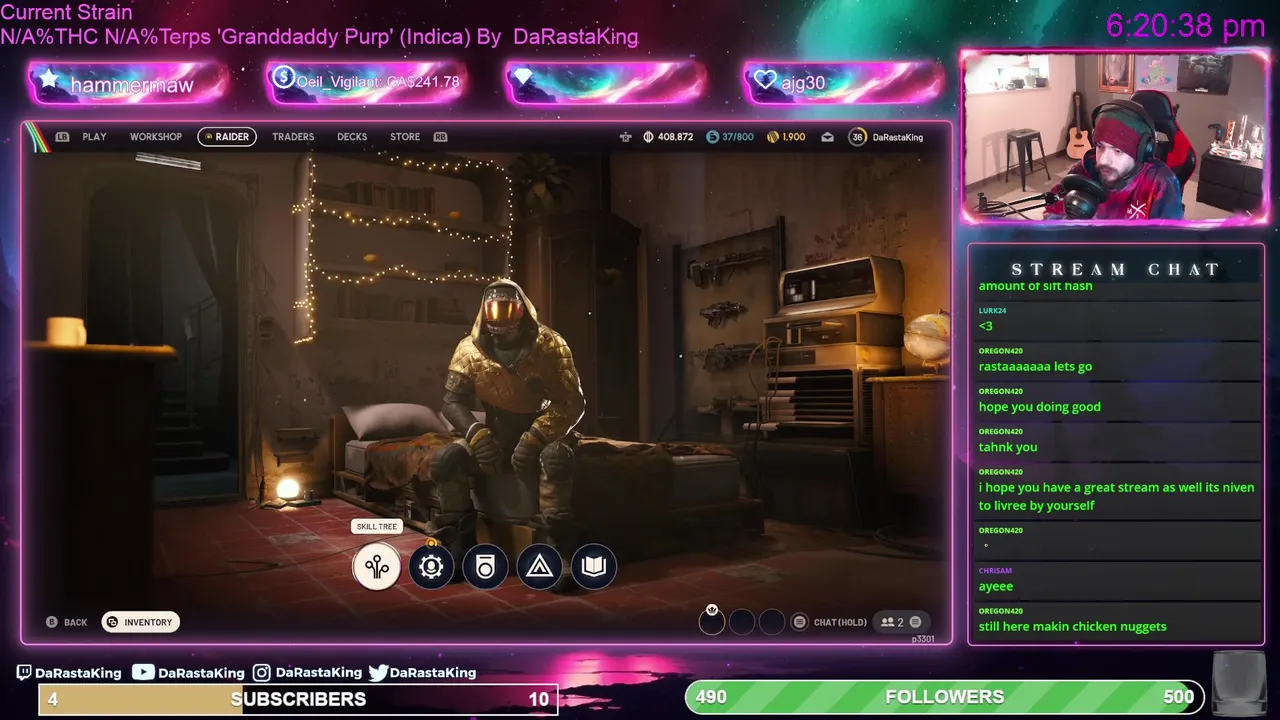Open the Skill Tree round icon
This screenshot has height=720, width=1280.
tap(377, 567)
